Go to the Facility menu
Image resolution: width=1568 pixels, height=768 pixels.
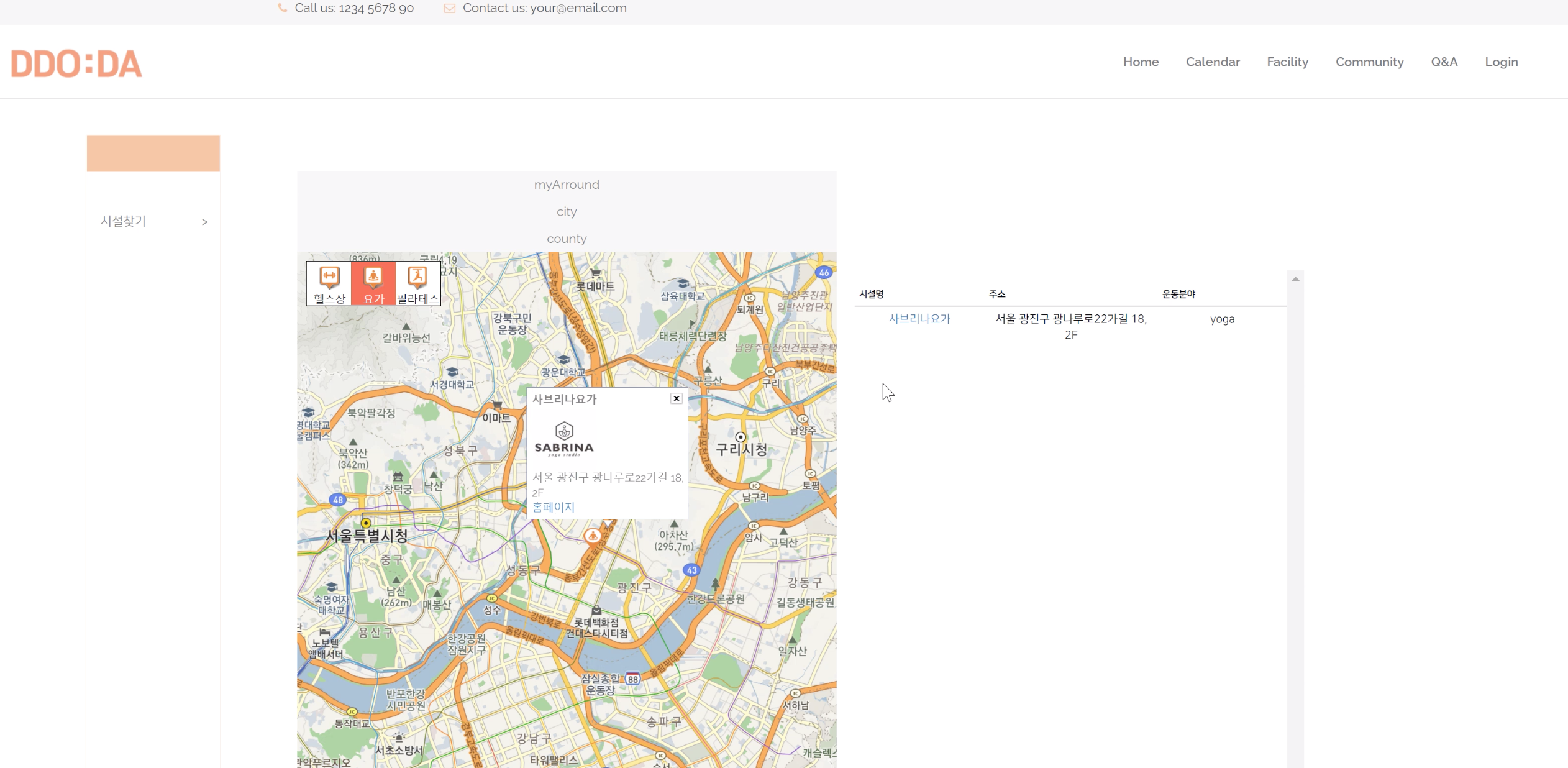[x=1287, y=62]
